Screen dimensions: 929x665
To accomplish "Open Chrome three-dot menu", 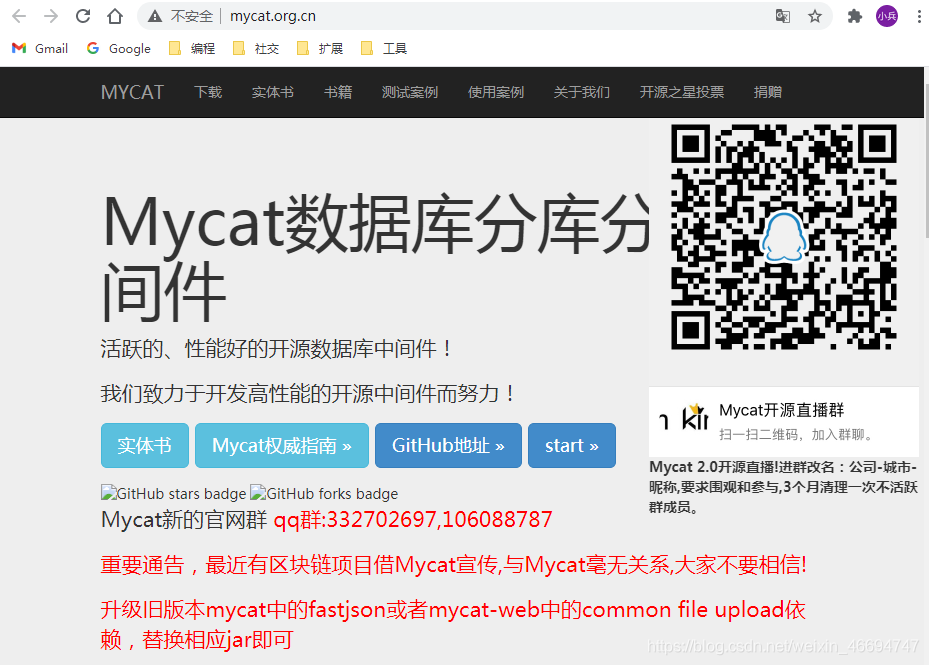I will point(919,16).
